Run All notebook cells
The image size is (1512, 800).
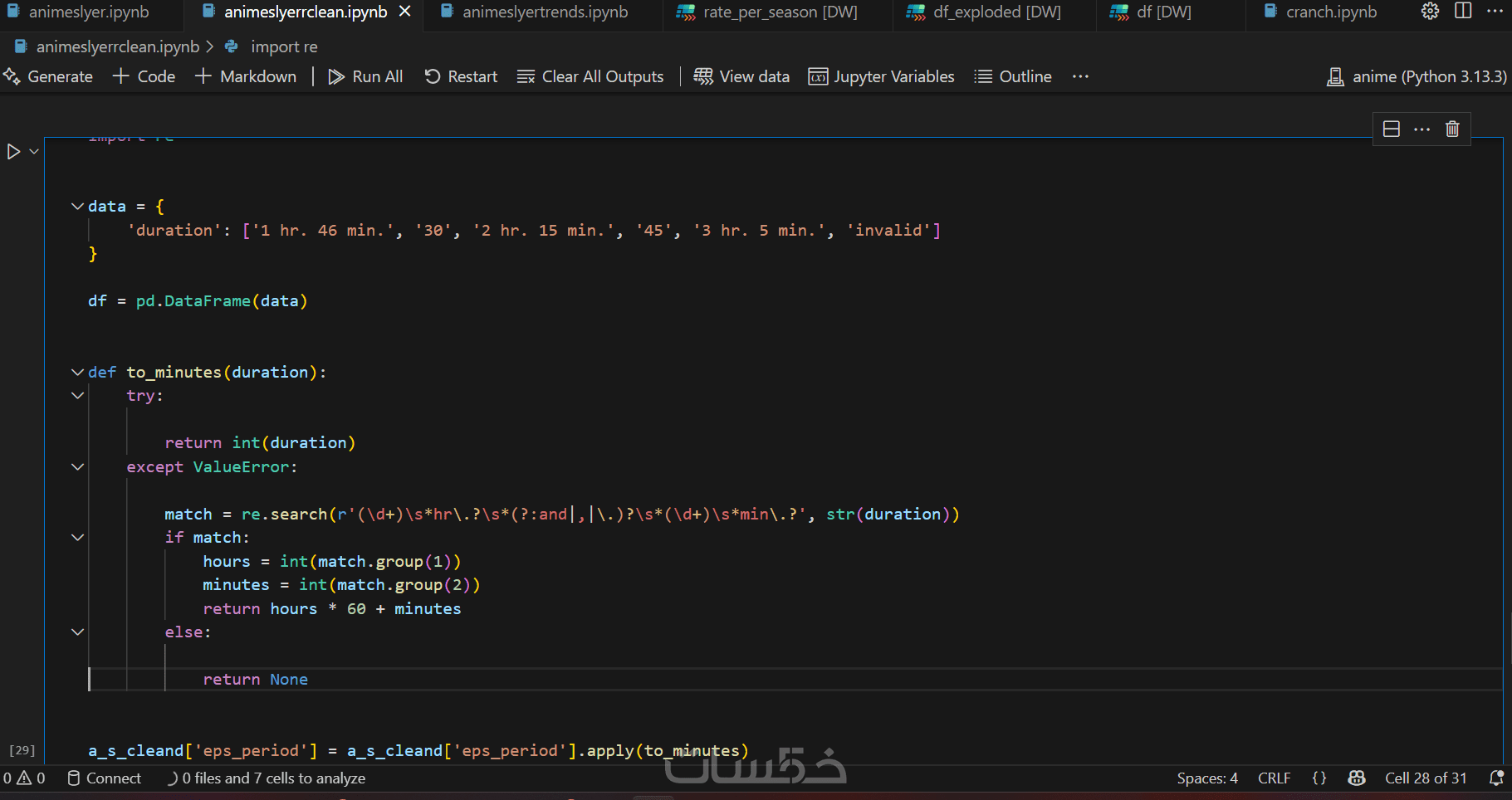(365, 76)
